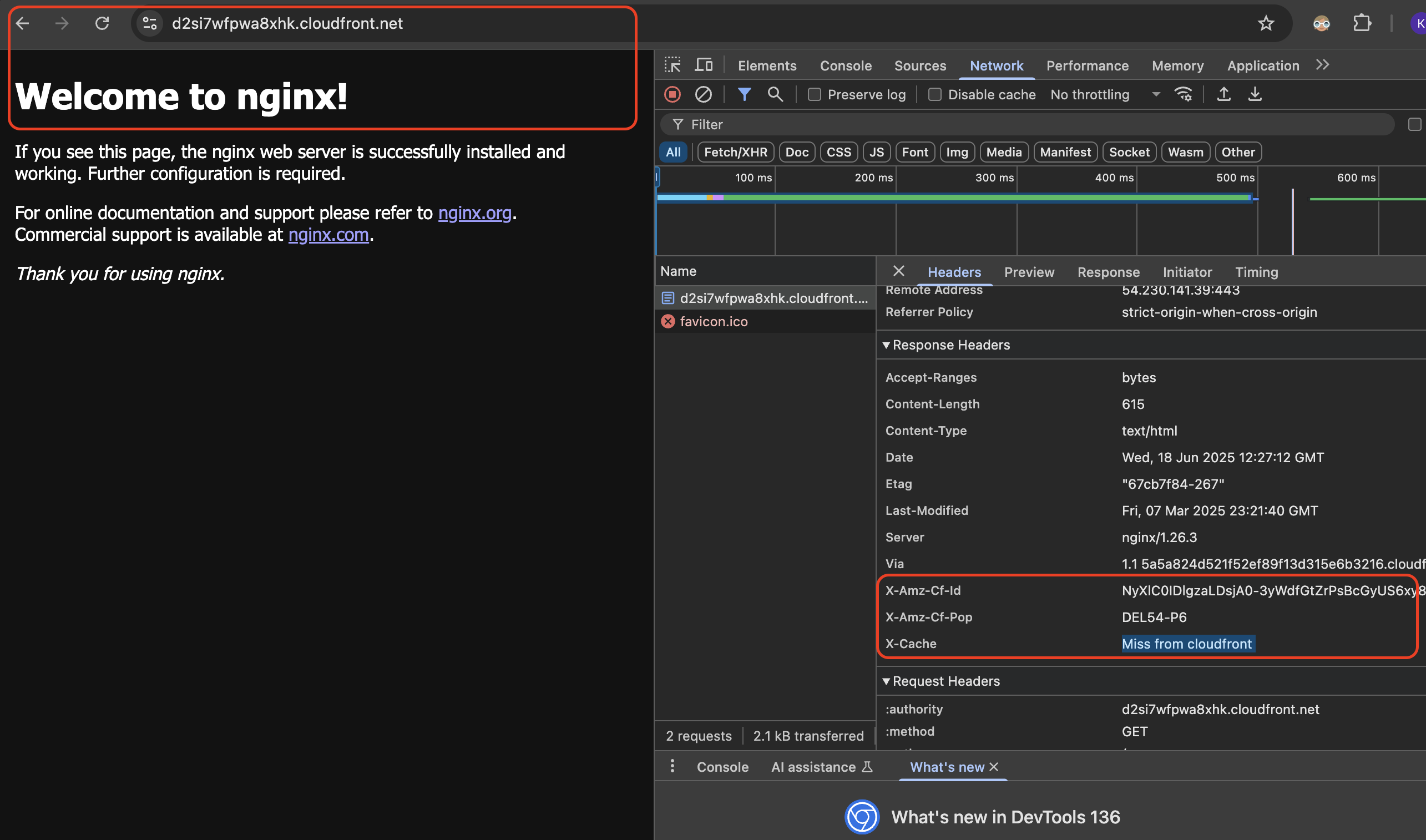The height and width of the screenshot is (840, 1426).
Task: Open site information icon in address bar
Action: point(149,23)
